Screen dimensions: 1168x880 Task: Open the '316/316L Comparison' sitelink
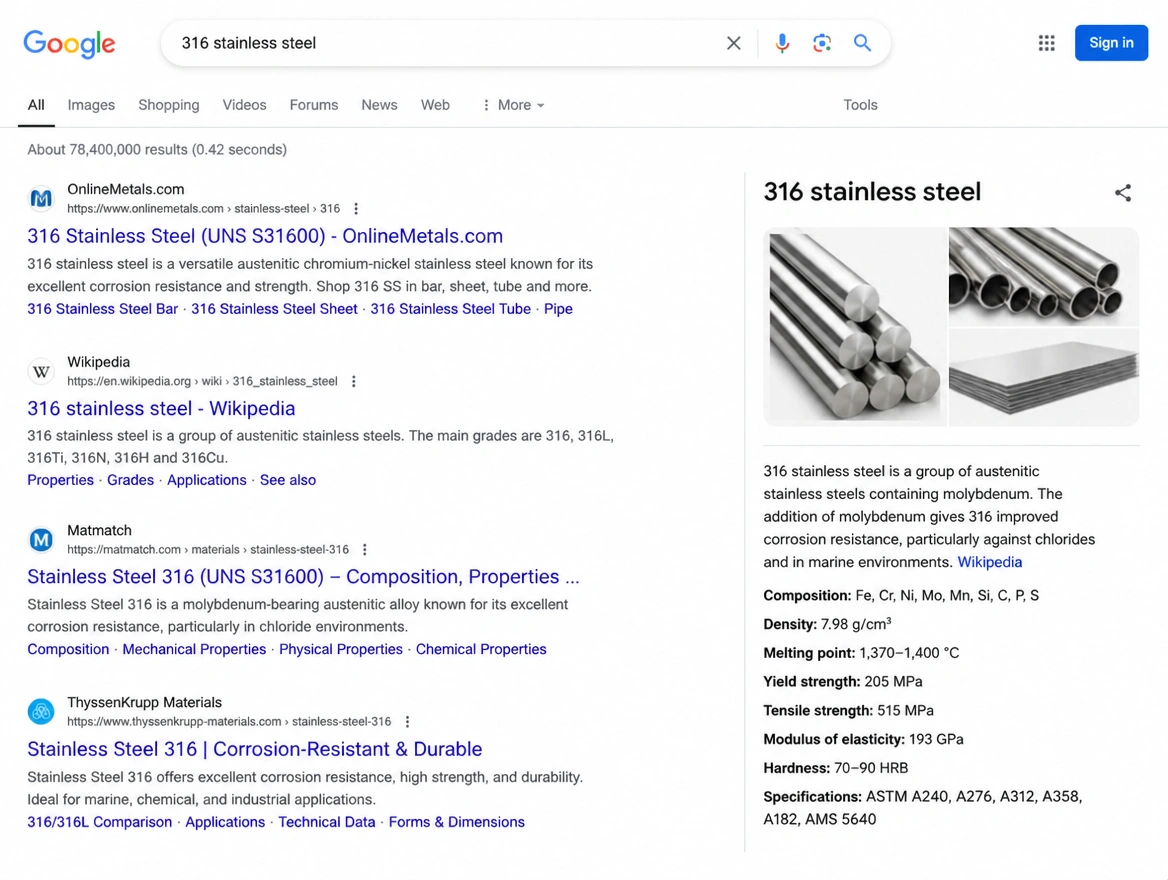[99, 822]
